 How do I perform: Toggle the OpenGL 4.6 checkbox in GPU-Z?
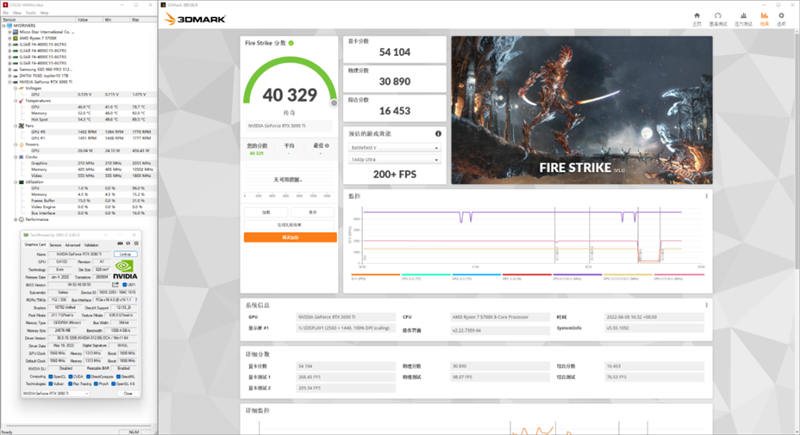click(x=113, y=384)
